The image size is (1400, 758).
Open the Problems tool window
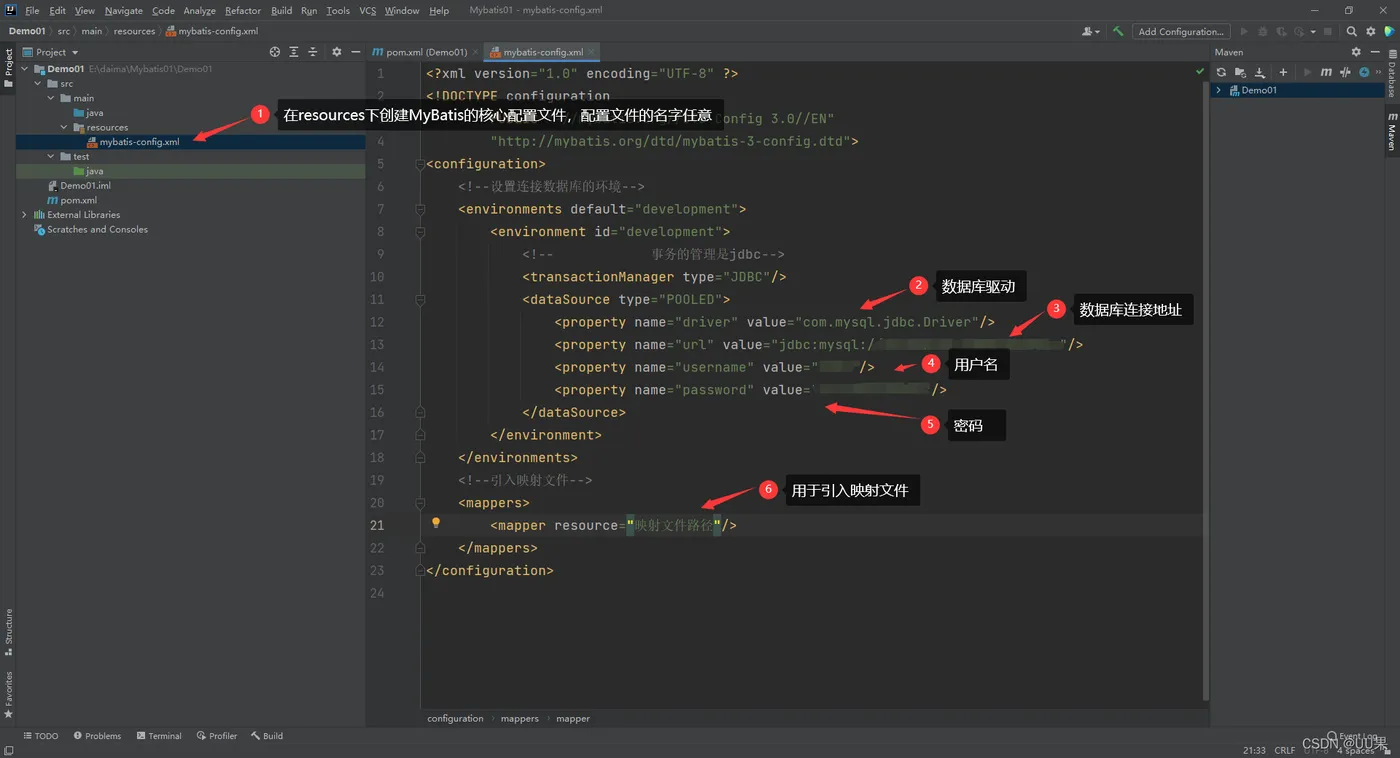point(98,736)
